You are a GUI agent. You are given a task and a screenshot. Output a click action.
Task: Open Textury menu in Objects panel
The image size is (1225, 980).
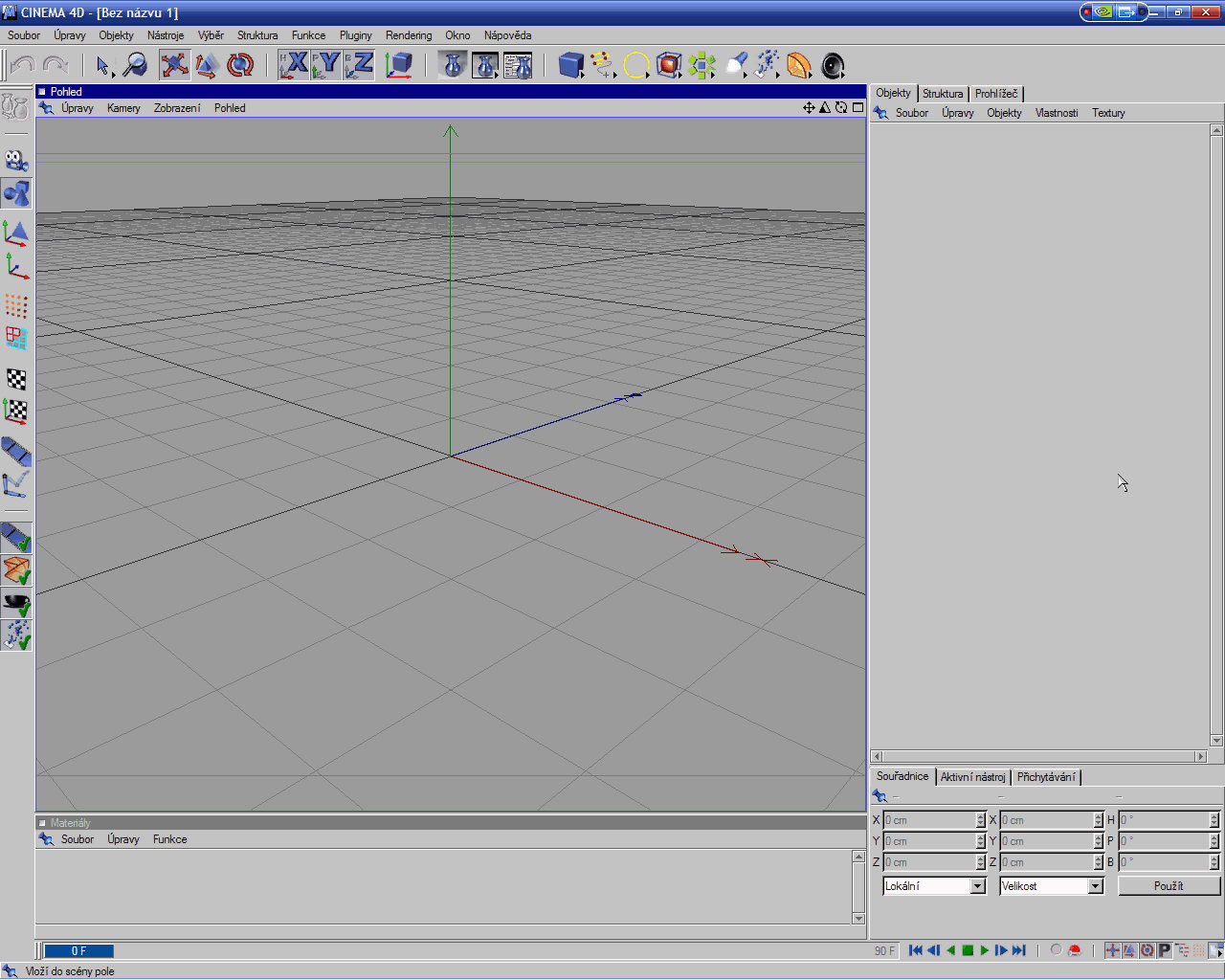[1108, 113]
